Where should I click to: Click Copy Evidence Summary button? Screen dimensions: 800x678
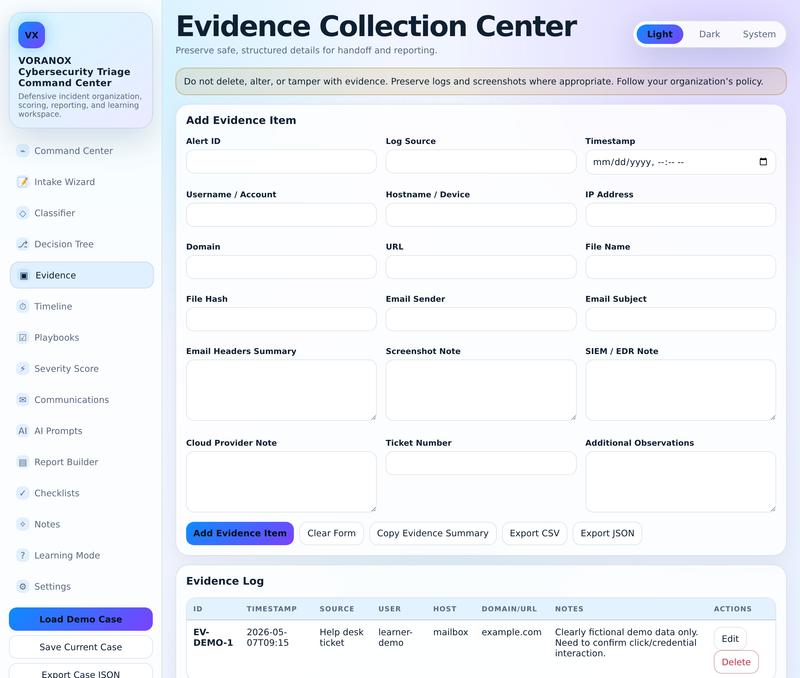click(x=433, y=533)
